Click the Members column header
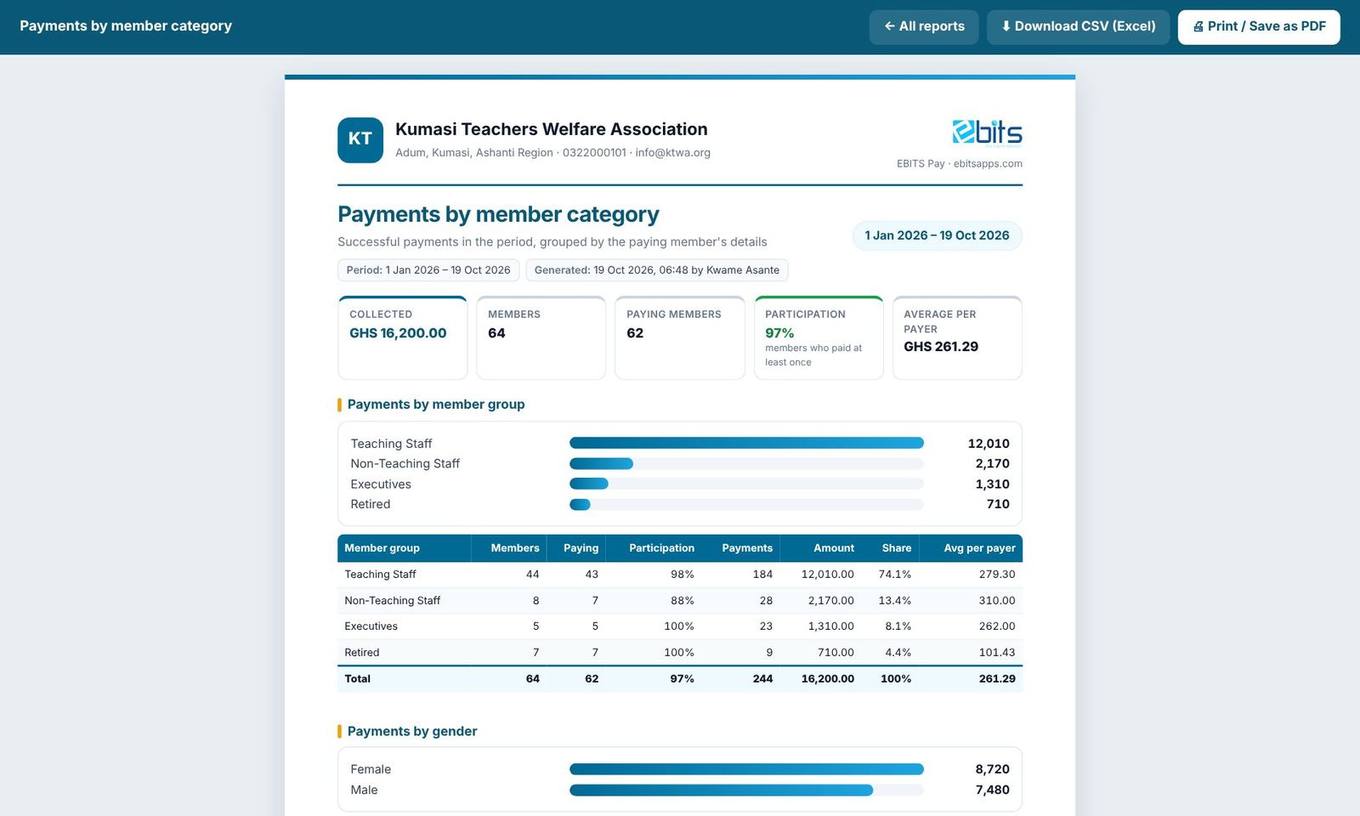 coord(509,548)
